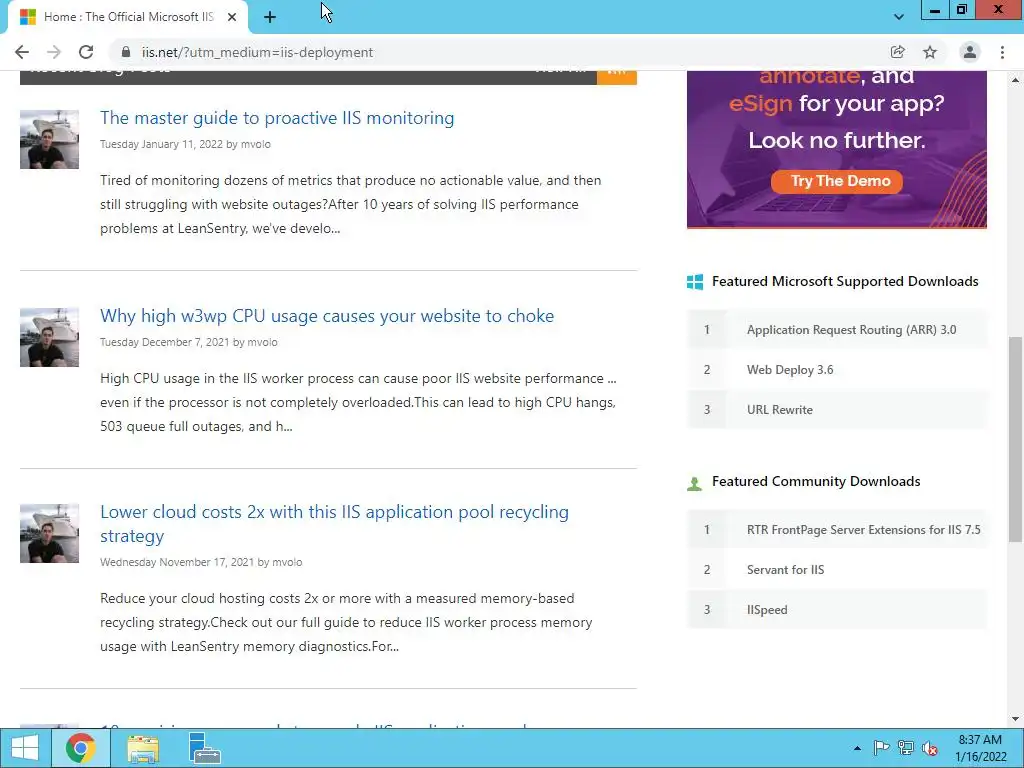Click the purple eSign advertisement banner
1024x768 pixels.
click(837, 149)
